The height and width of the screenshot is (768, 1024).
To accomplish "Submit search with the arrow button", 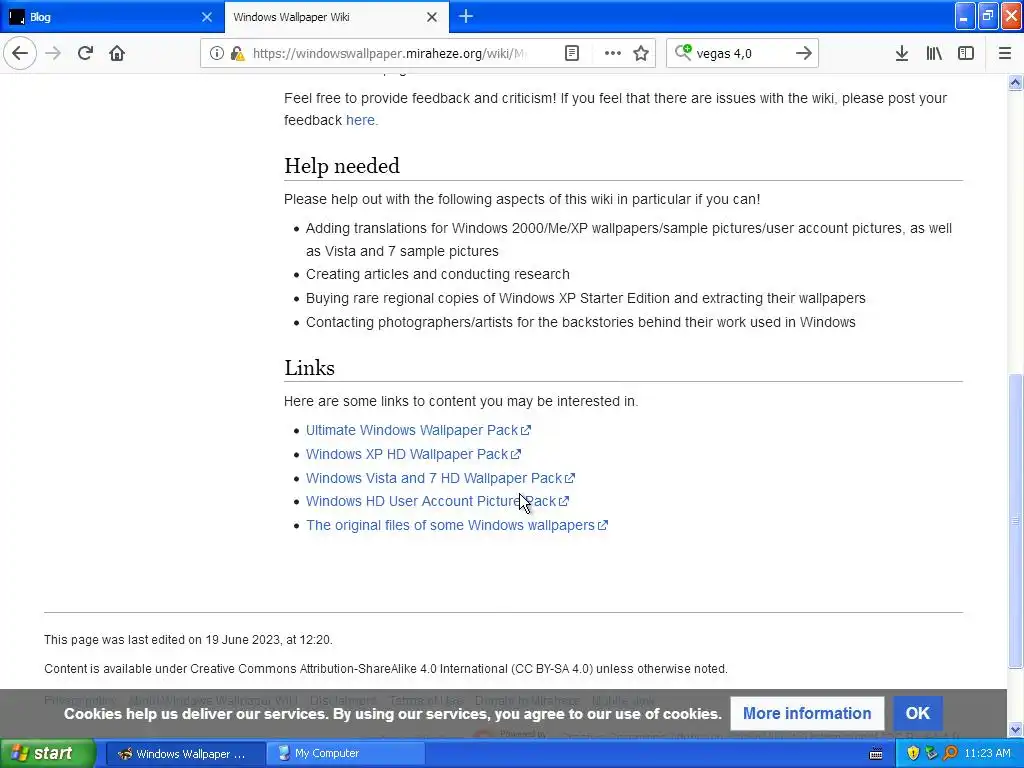I will tap(803, 53).
